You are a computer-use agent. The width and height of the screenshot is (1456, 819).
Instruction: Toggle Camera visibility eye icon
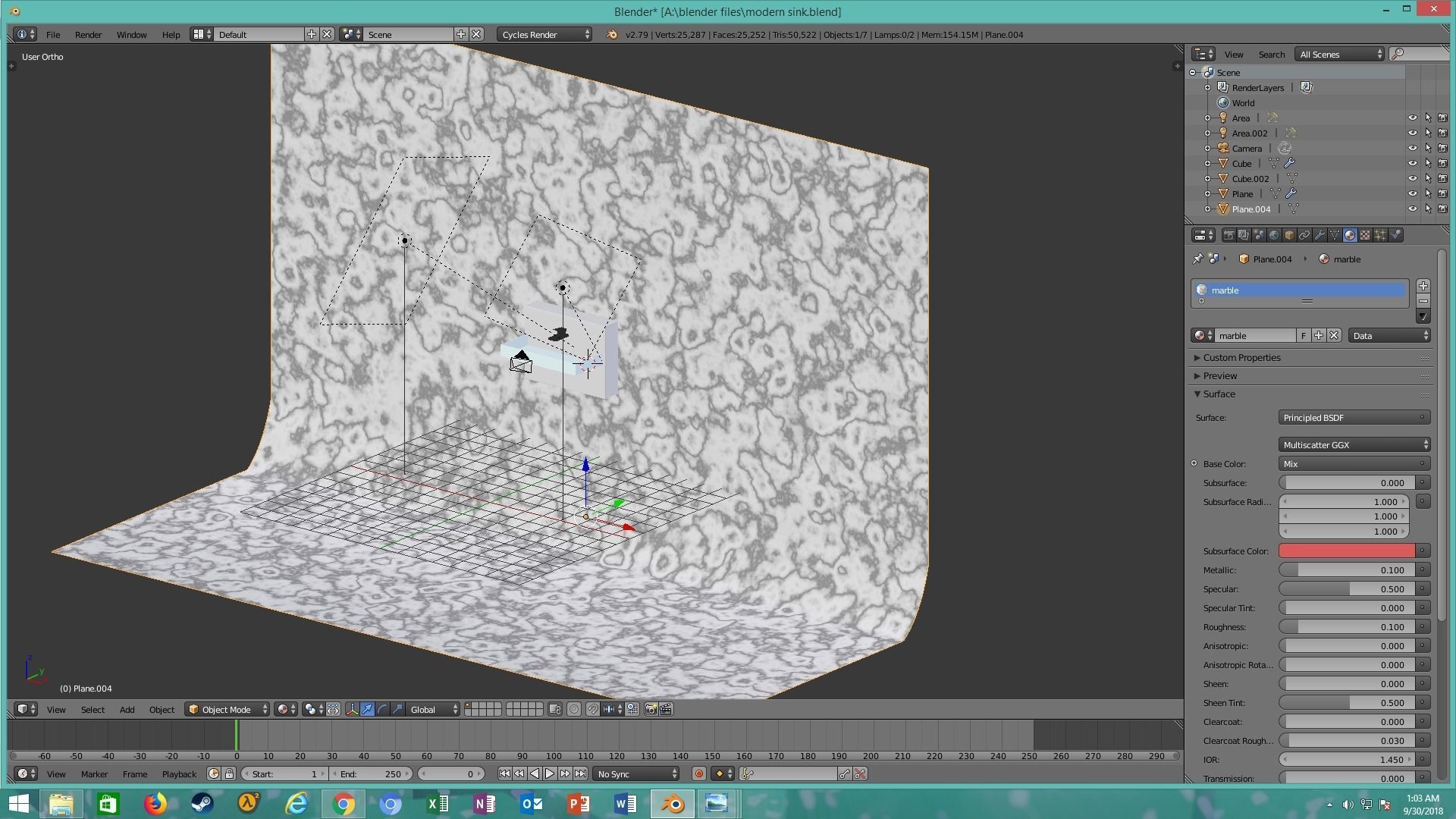[1412, 149]
